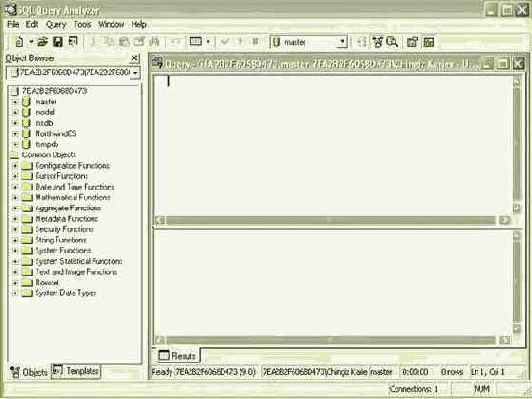This screenshot has height=399, width=532.
Task: Click the Save Query floppy disk icon
Action: [58, 42]
